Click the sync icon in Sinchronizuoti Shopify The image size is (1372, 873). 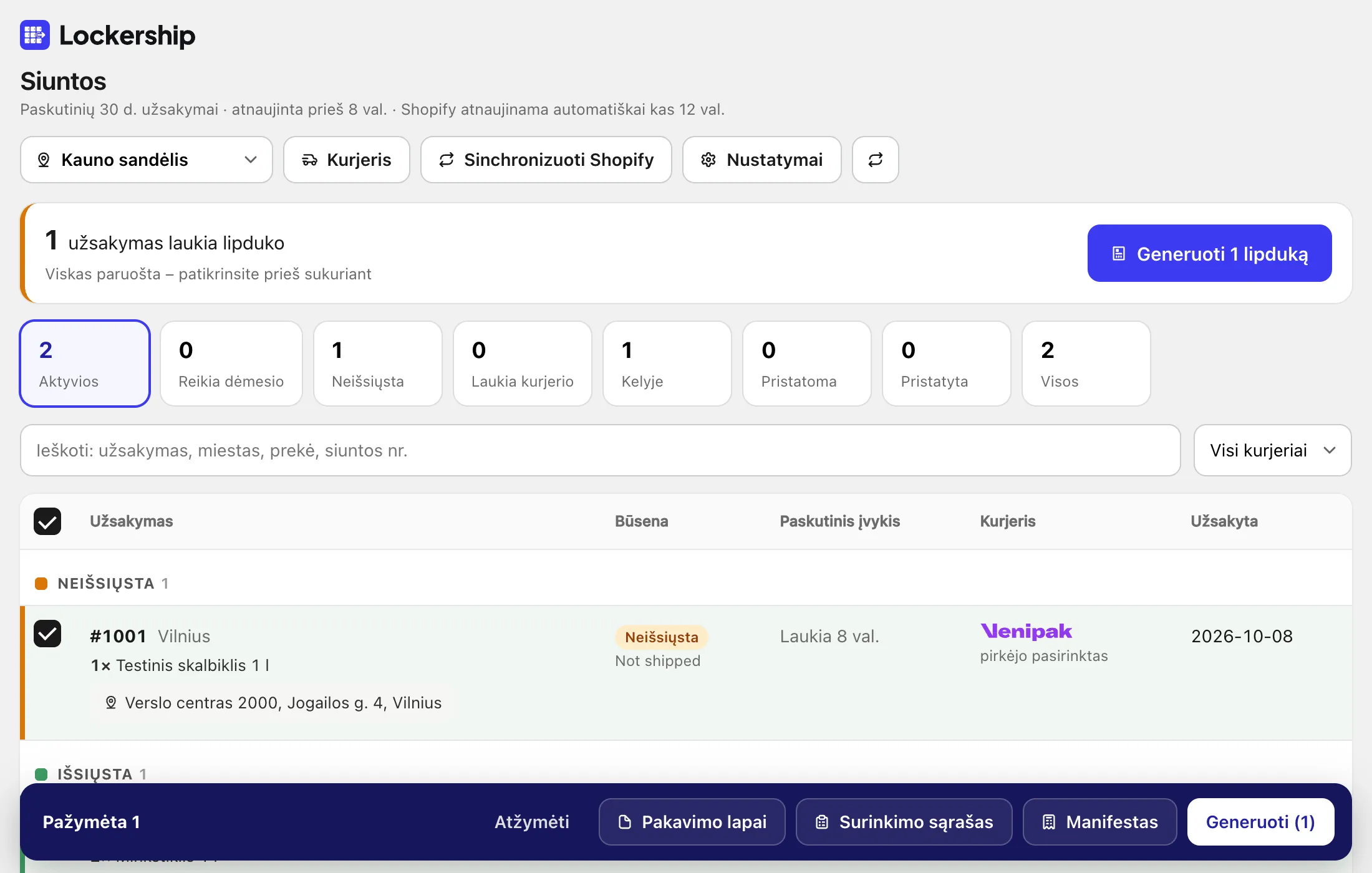447,160
